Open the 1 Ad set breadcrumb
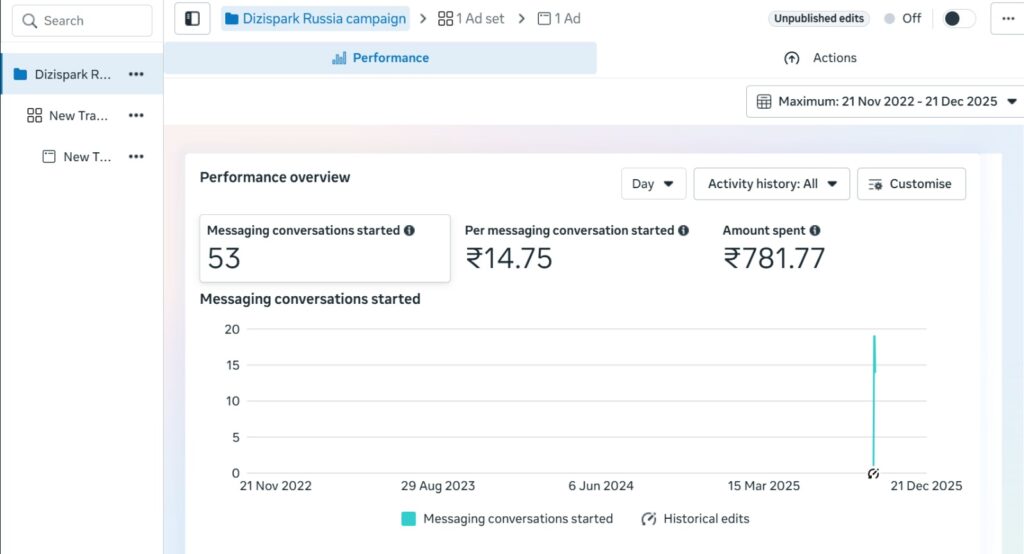The width and height of the screenshot is (1024, 554). pyautogui.click(x=471, y=19)
